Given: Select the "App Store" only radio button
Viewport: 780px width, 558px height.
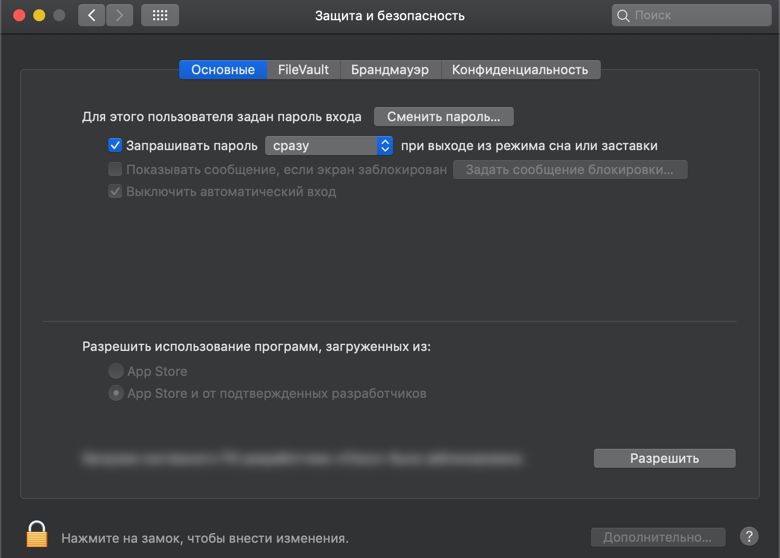Looking at the screenshot, I should point(116,372).
